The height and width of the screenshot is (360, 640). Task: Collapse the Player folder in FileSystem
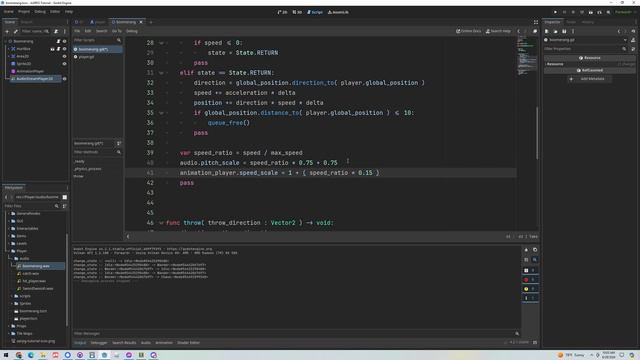click(9, 251)
